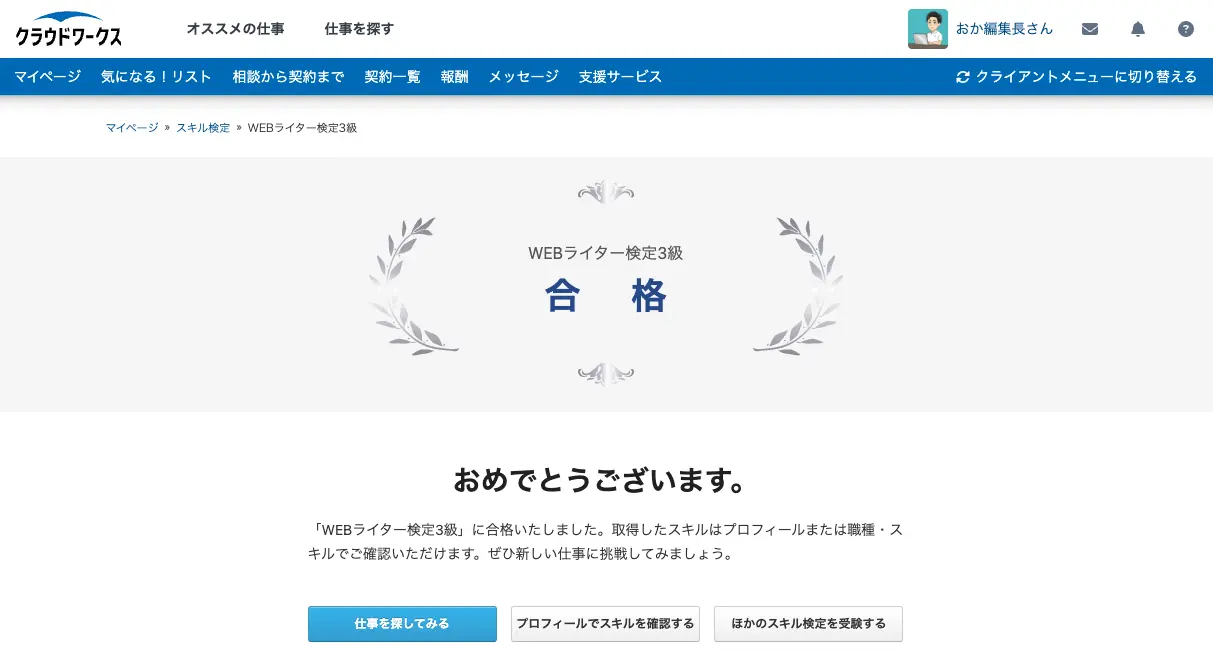1213x672 pixels.
Task: Open the 支援サービス page
Action: (620, 76)
